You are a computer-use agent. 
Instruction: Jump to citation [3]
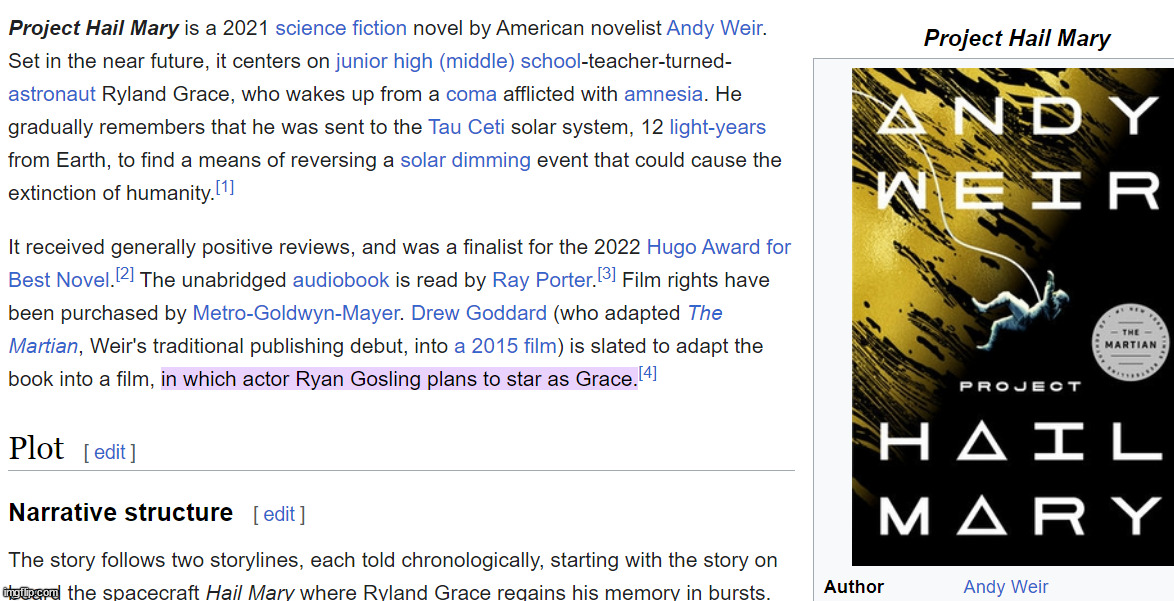(606, 275)
